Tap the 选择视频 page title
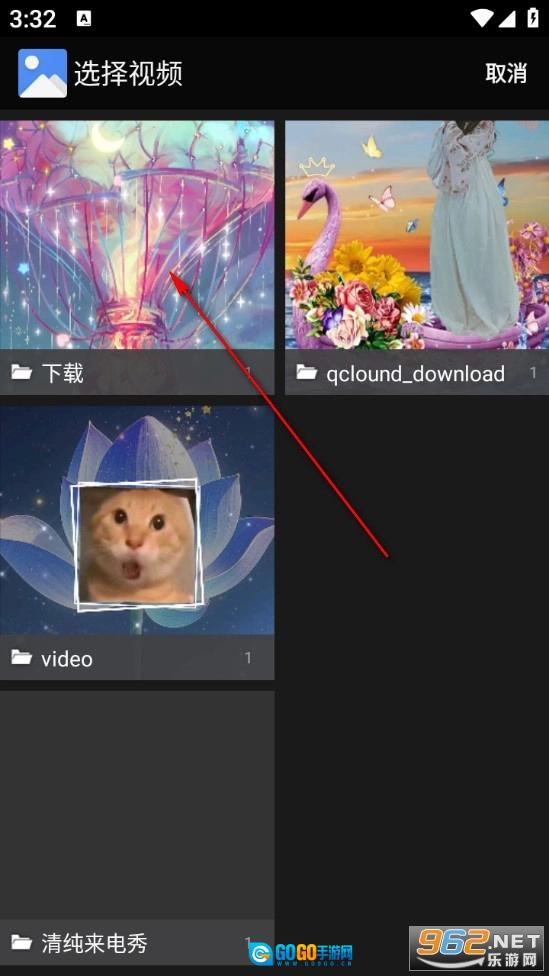 pos(128,74)
